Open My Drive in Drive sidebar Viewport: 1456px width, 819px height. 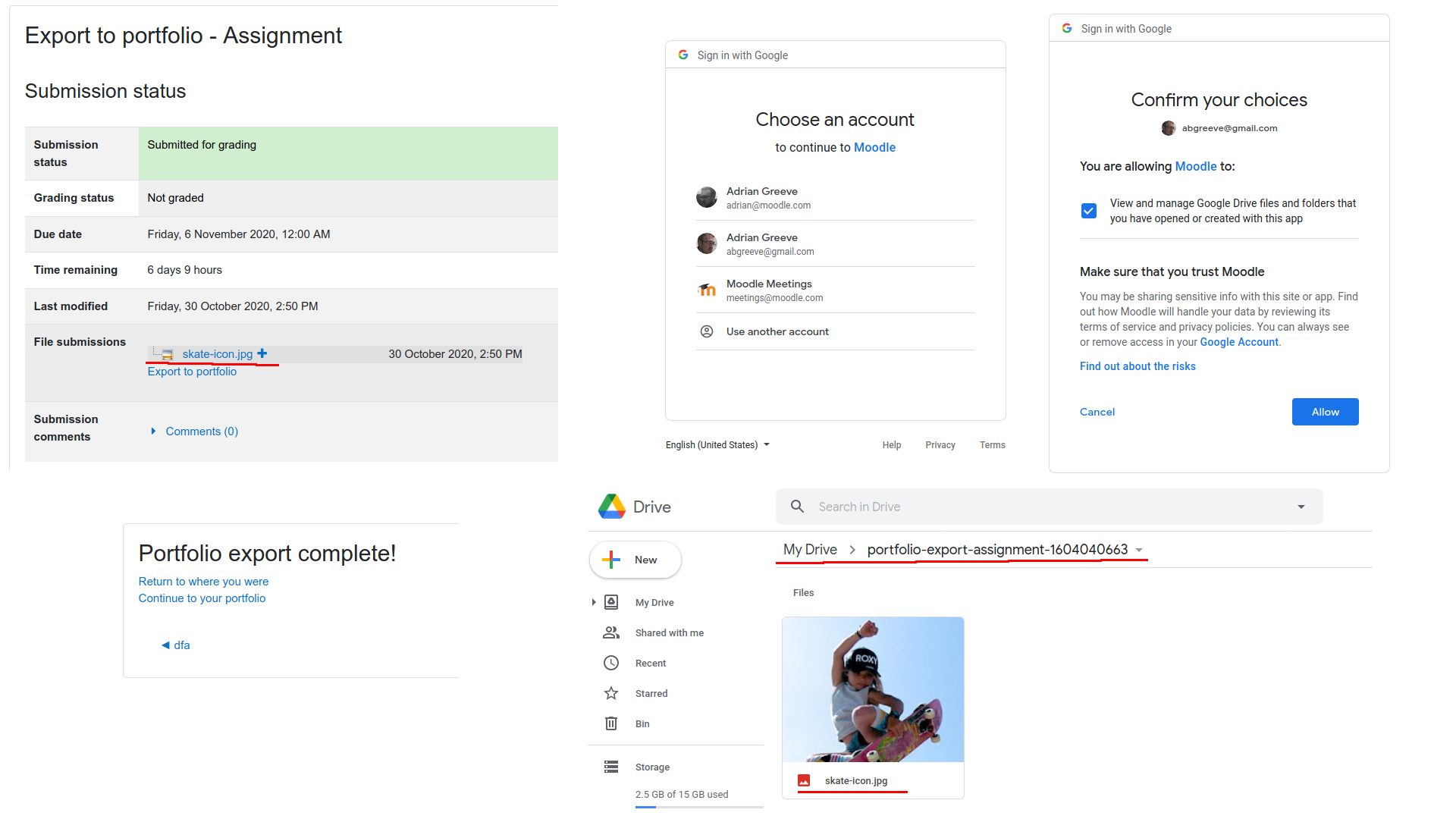pos(654,602)
